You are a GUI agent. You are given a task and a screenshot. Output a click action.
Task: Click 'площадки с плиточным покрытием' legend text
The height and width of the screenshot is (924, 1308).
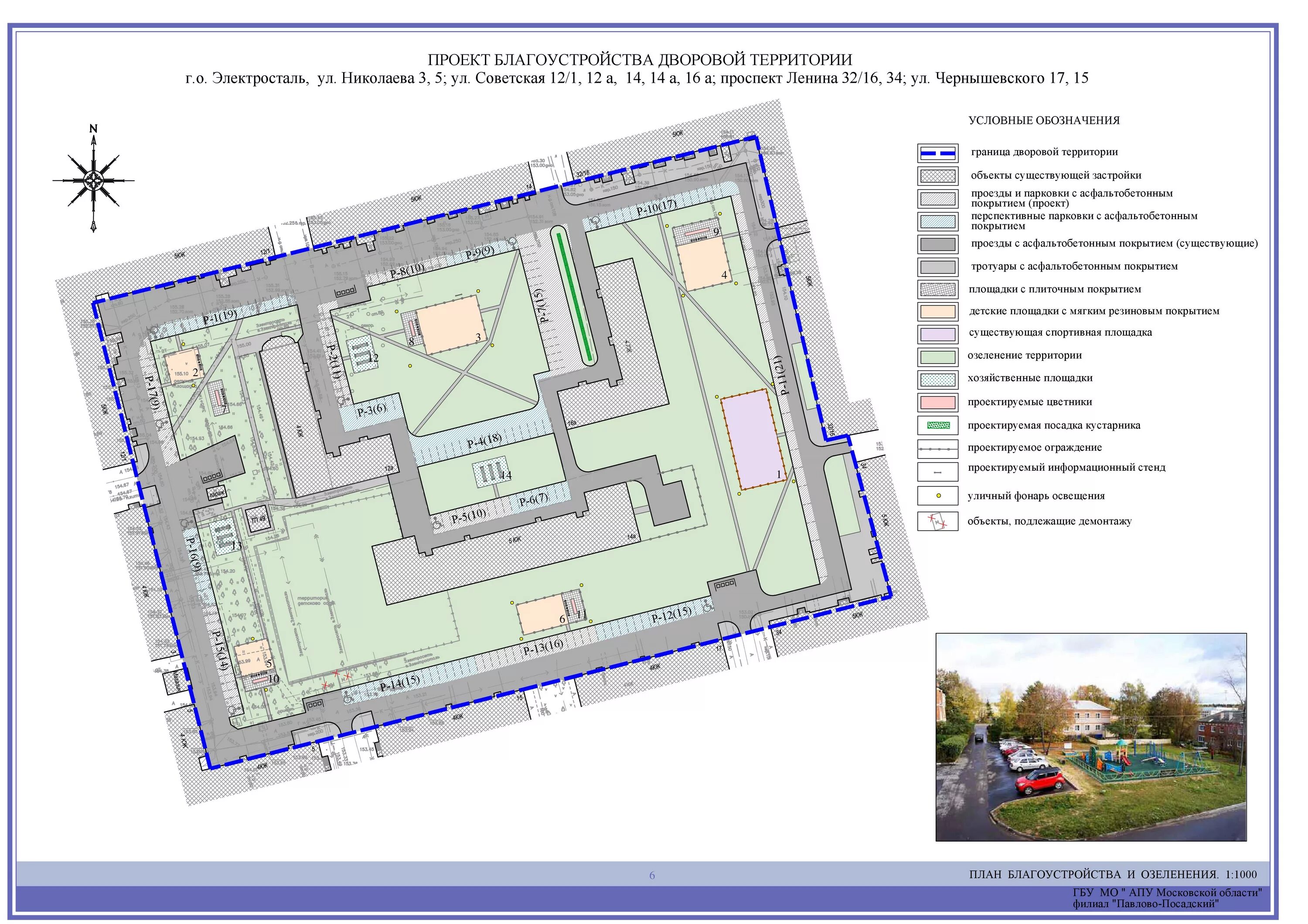1055,289
